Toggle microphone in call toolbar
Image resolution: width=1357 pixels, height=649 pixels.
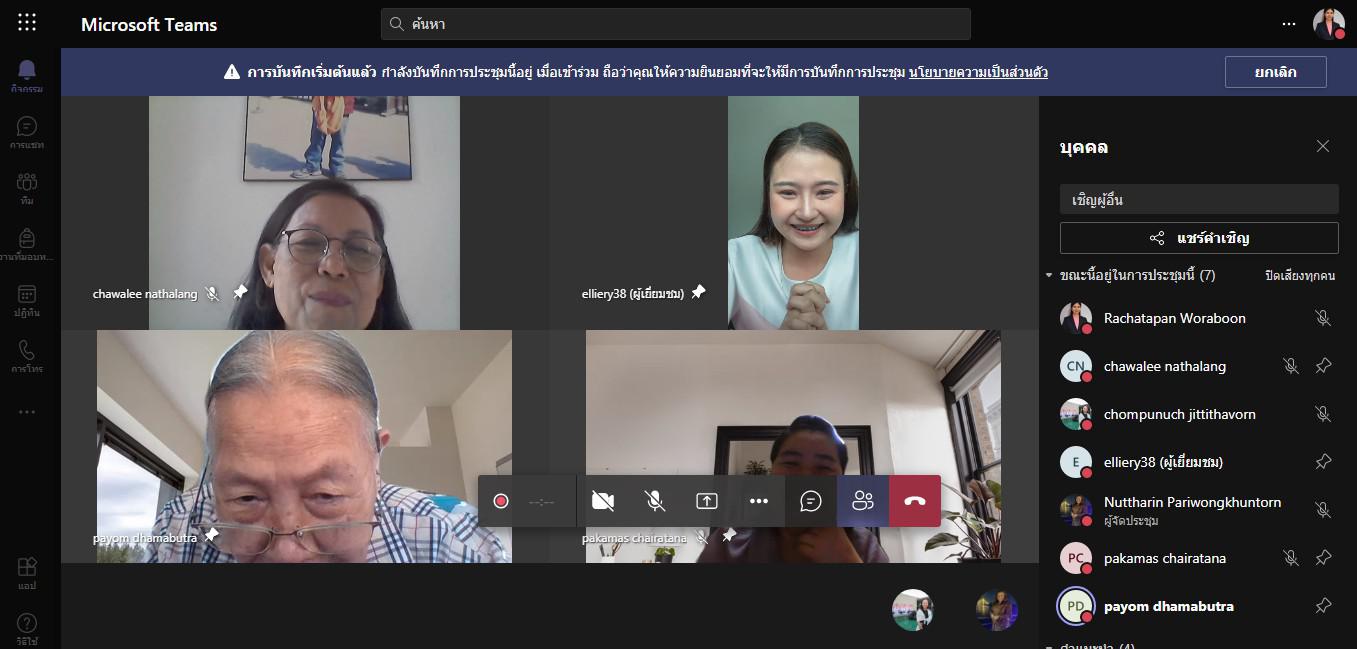[655, 501]
